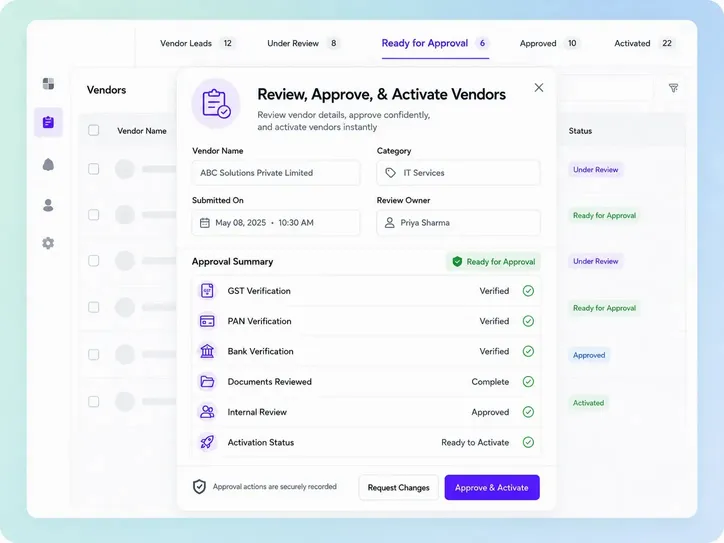Screen dimensions: 724x543
Task: Click Ready to Activate status text
Action: click(x=475, y=442)
